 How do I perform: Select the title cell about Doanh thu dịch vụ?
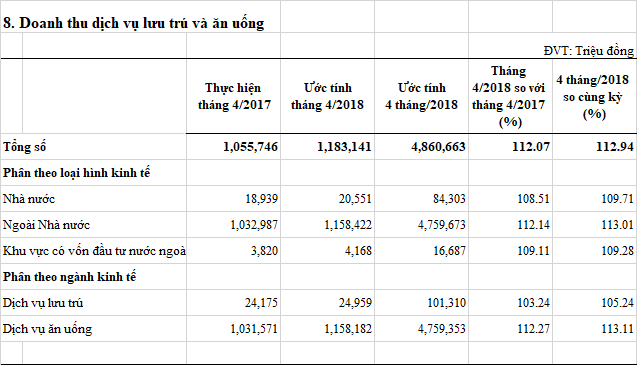(x=134, y=23)
